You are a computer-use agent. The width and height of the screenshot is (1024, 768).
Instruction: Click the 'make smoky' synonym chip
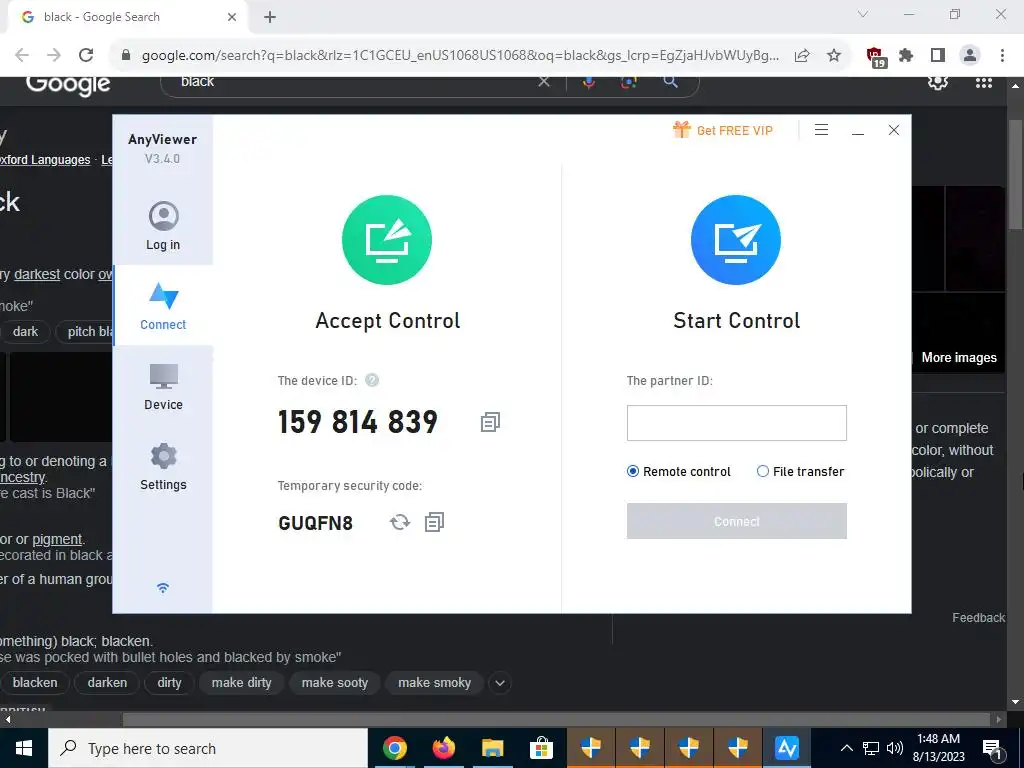434,682
